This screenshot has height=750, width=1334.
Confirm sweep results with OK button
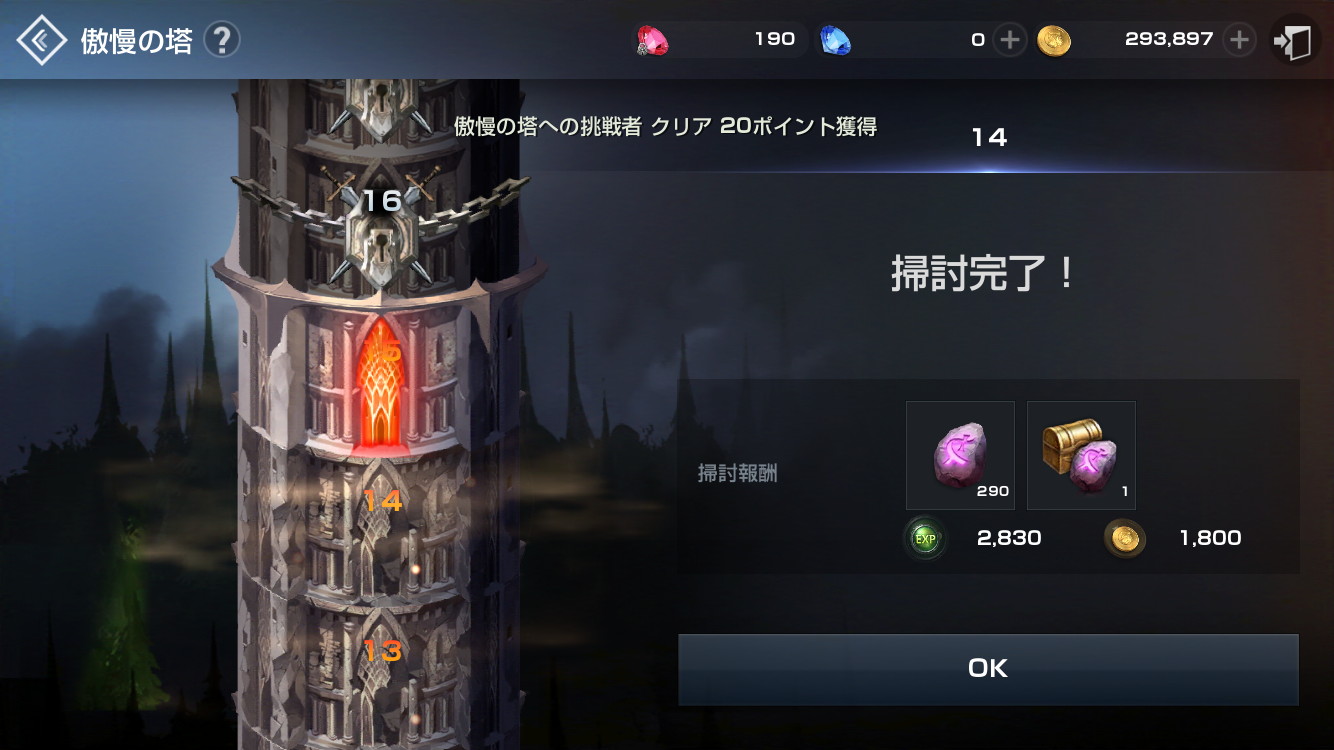988,669
